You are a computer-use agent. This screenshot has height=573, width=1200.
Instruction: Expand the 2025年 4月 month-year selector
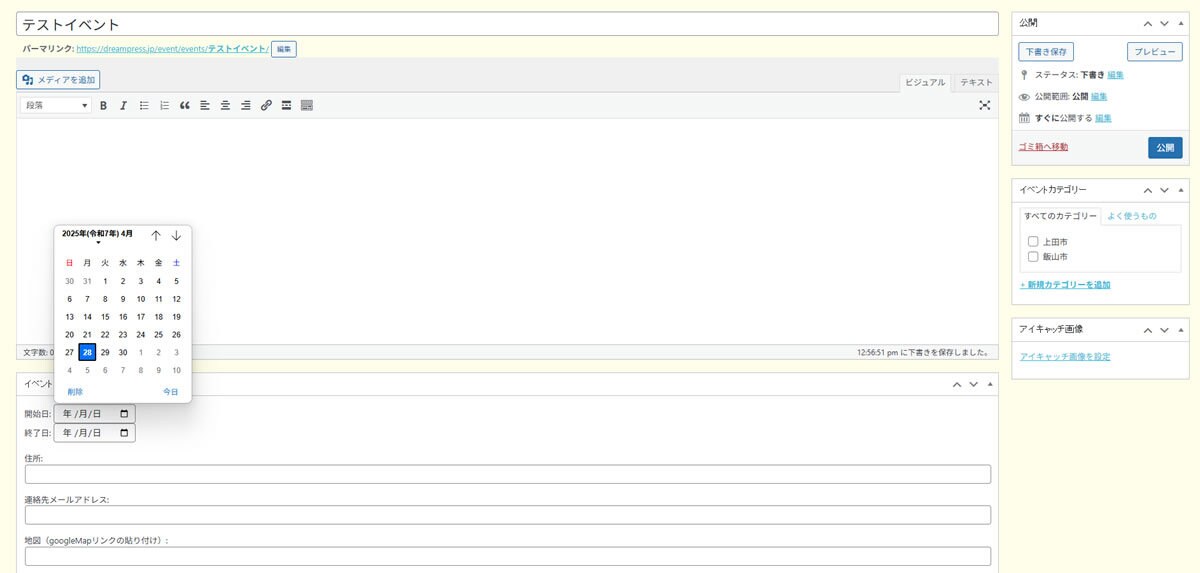click(x=98, y=236)
